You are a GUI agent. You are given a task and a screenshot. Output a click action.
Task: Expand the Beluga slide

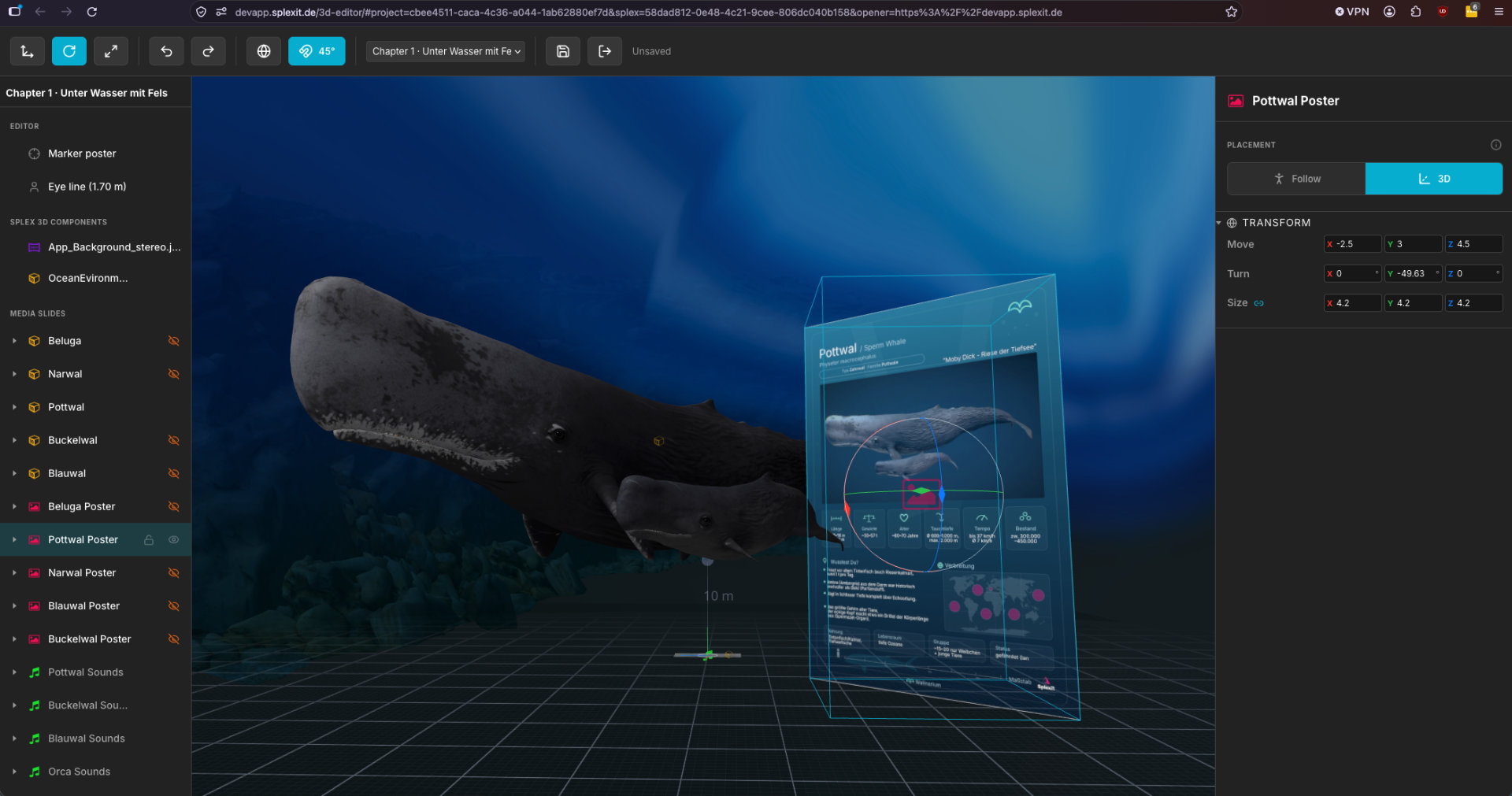click(x=14, y=341)
